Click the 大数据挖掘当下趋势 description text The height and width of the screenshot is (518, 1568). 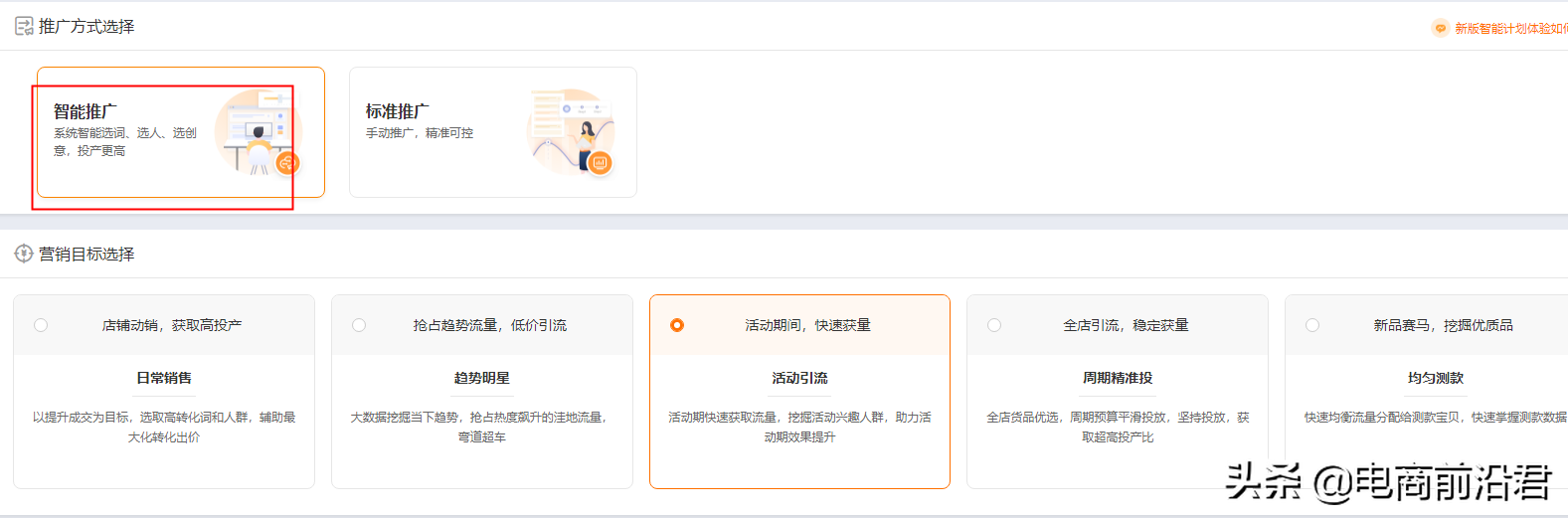(x=479, y=427)
